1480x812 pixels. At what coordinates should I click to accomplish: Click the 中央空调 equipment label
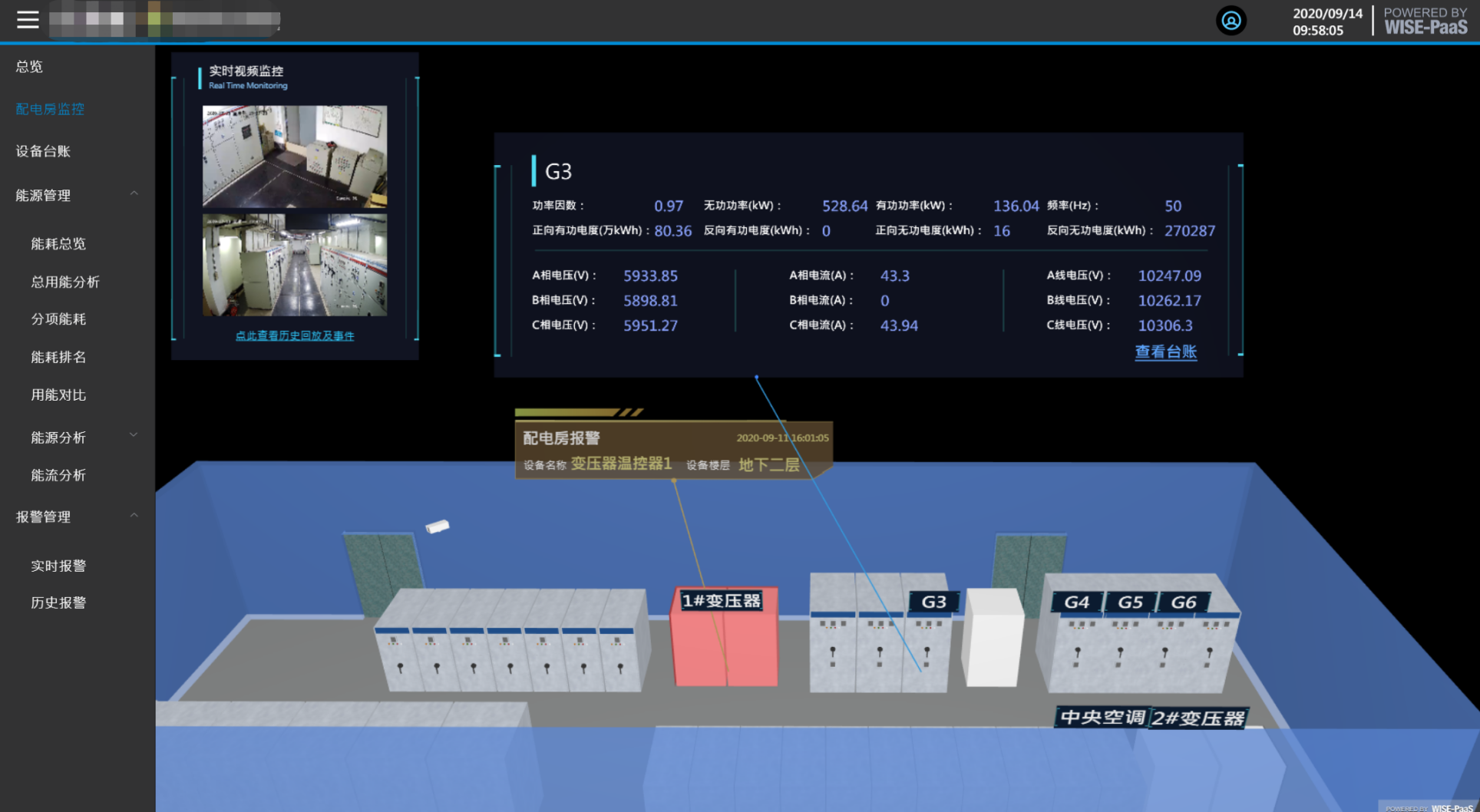click(1102, 718)
